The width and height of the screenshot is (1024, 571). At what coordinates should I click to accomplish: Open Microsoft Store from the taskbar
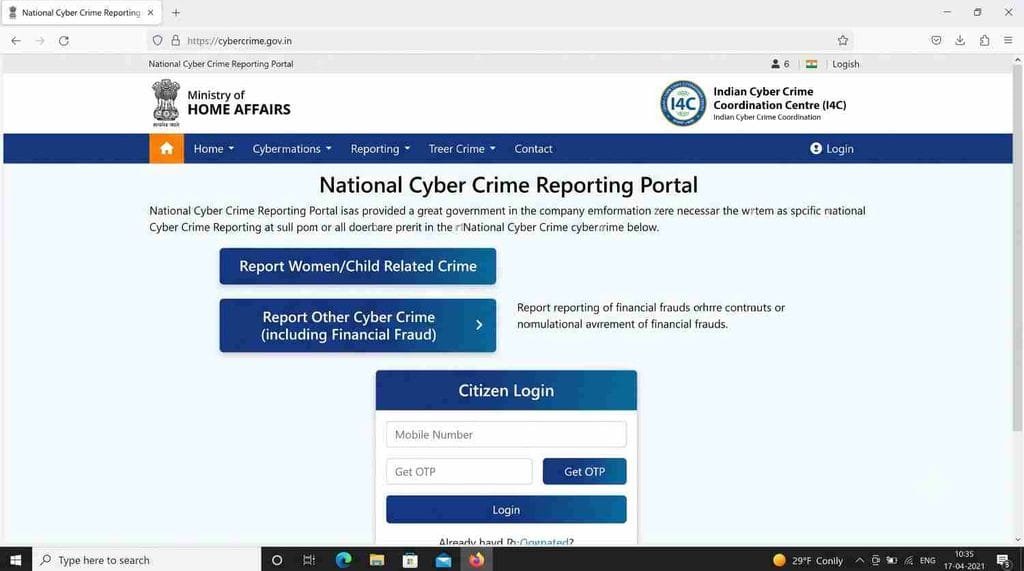click(410, 560)
